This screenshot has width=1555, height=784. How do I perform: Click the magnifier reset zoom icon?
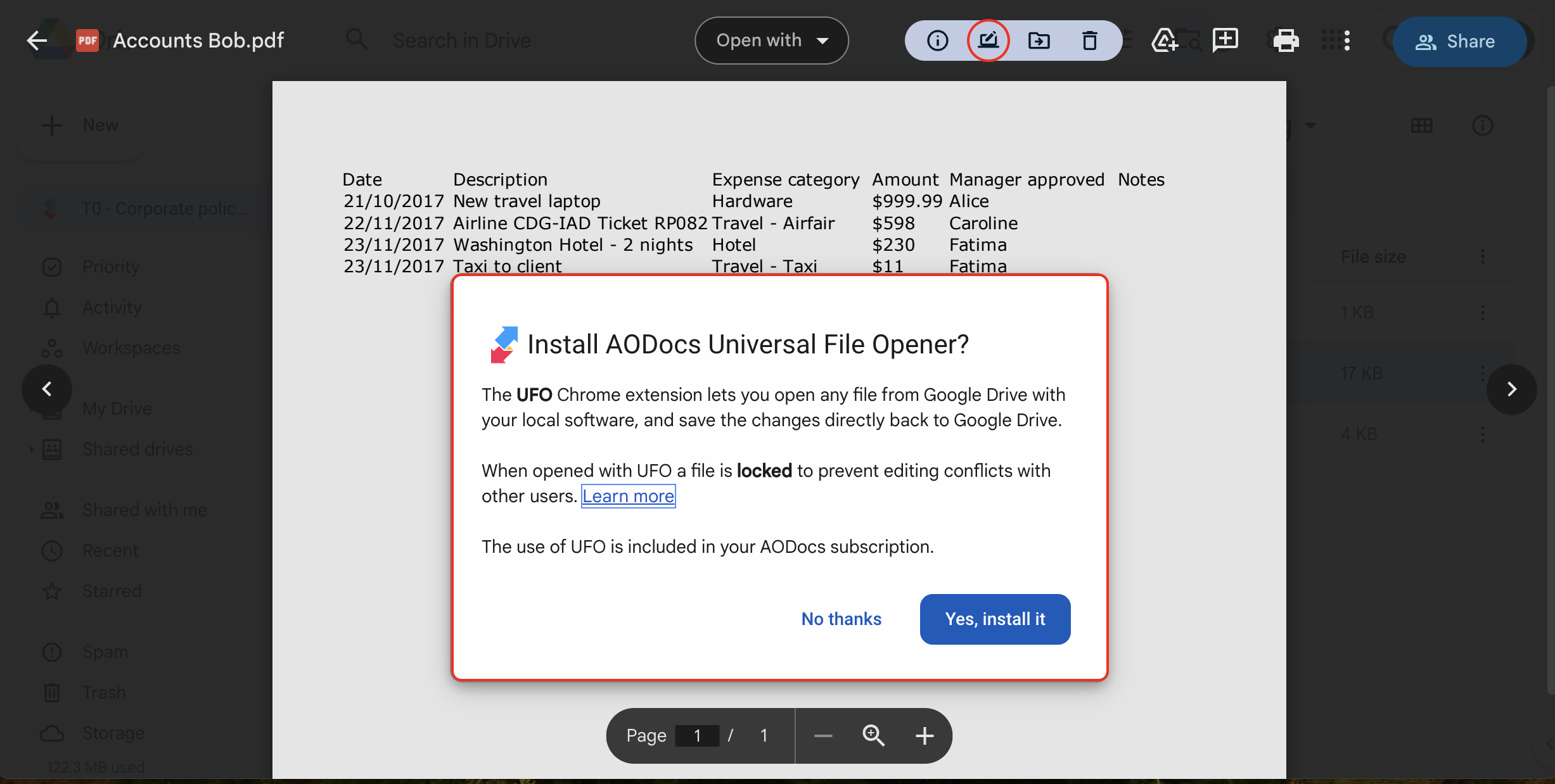873,735
